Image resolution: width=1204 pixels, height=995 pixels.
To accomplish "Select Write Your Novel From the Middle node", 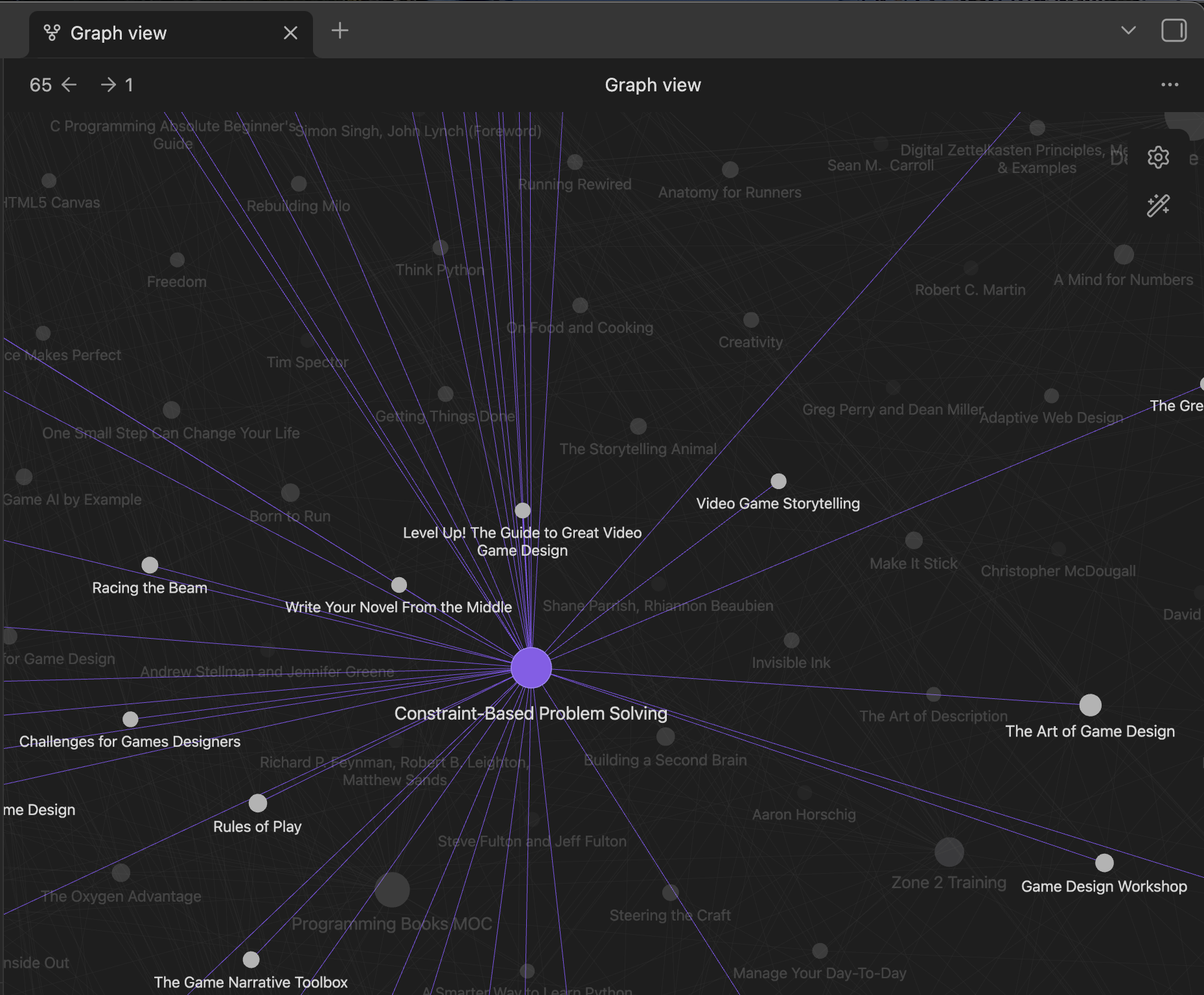I will [x=399, y=585].
